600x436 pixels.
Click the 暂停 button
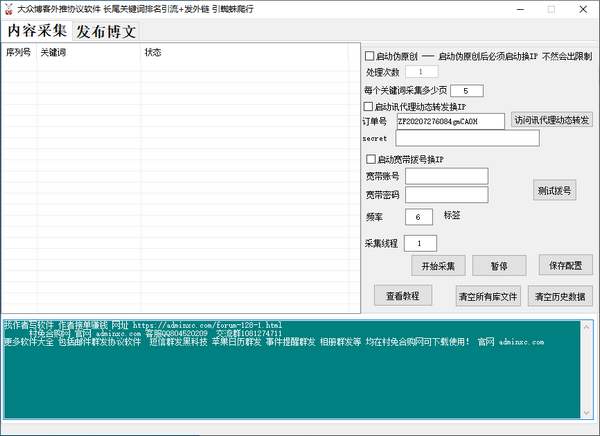[x=498, y=266]
